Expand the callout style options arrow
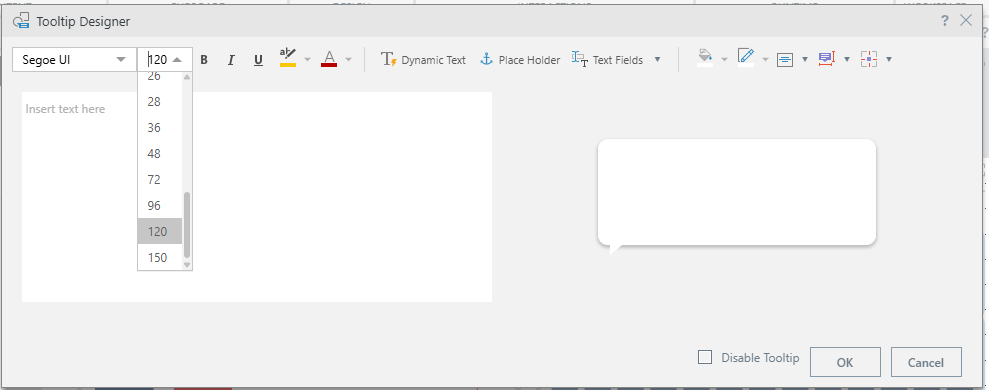The width and height of the screenshot is (989, 390). [x=846, y=60]
